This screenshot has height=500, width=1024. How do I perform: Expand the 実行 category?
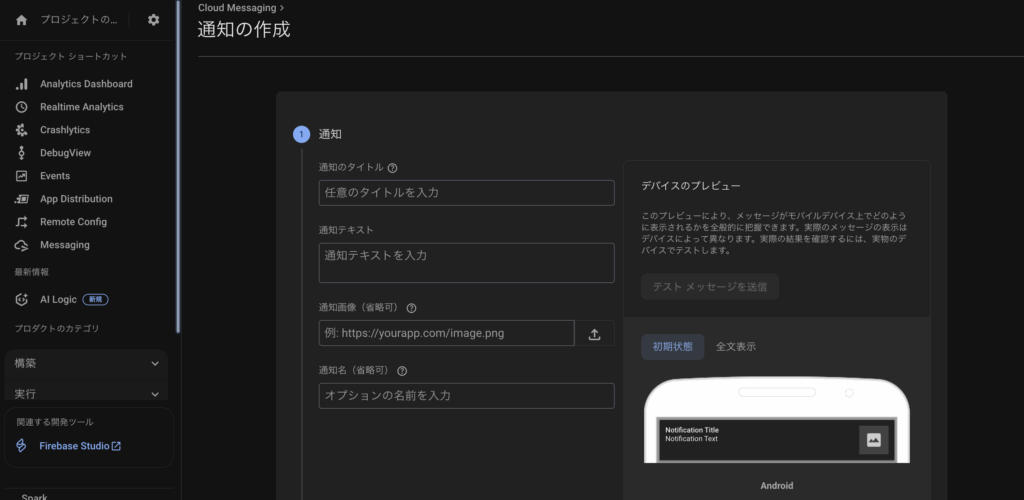(85, 394)
